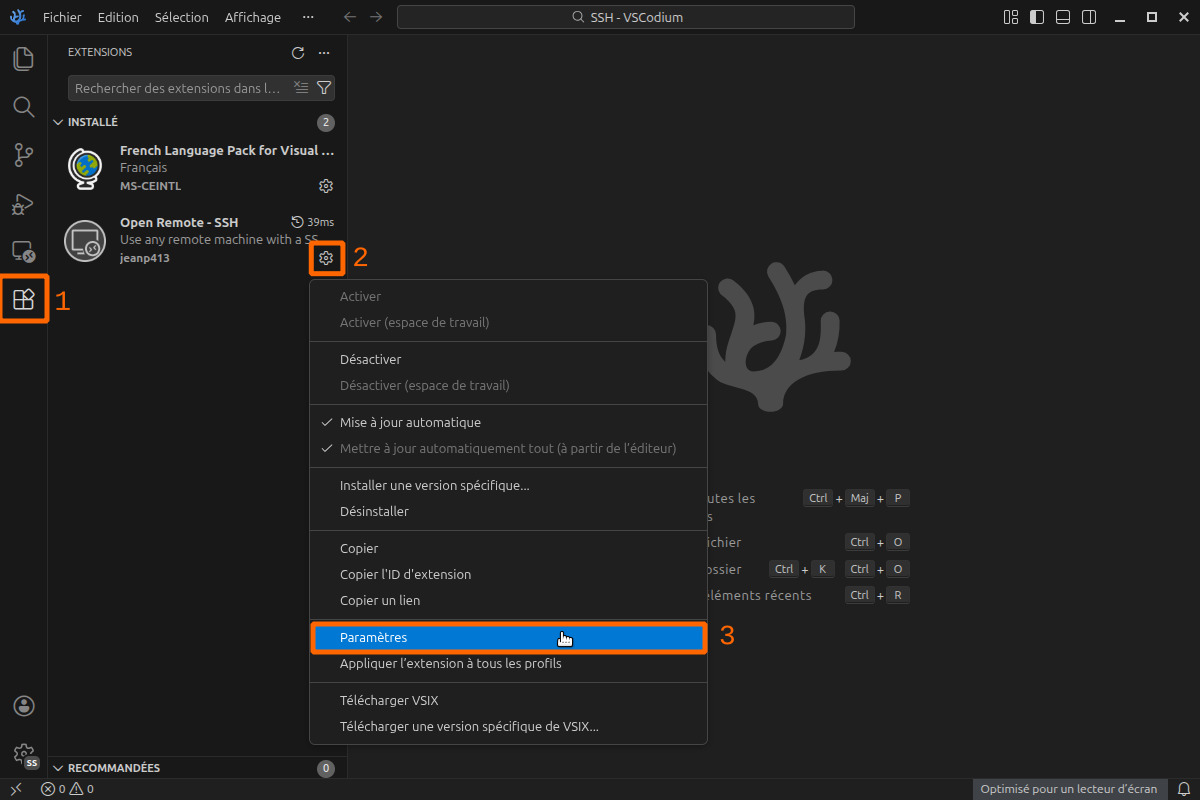The height and width of the screenshot is (800, 1200).
Task: Open Extensions view more actions menu
Action: 324,53
